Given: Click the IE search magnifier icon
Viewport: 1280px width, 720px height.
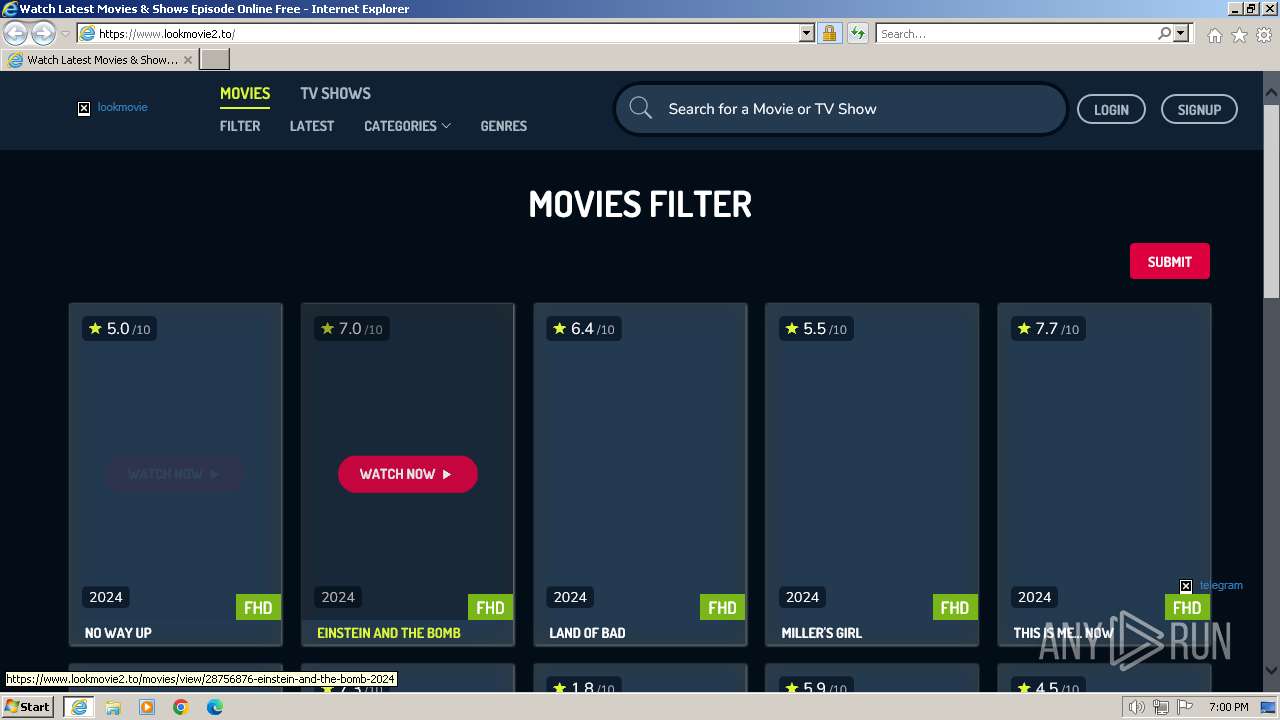Looking at the screenshot, I should [1164, 34].
